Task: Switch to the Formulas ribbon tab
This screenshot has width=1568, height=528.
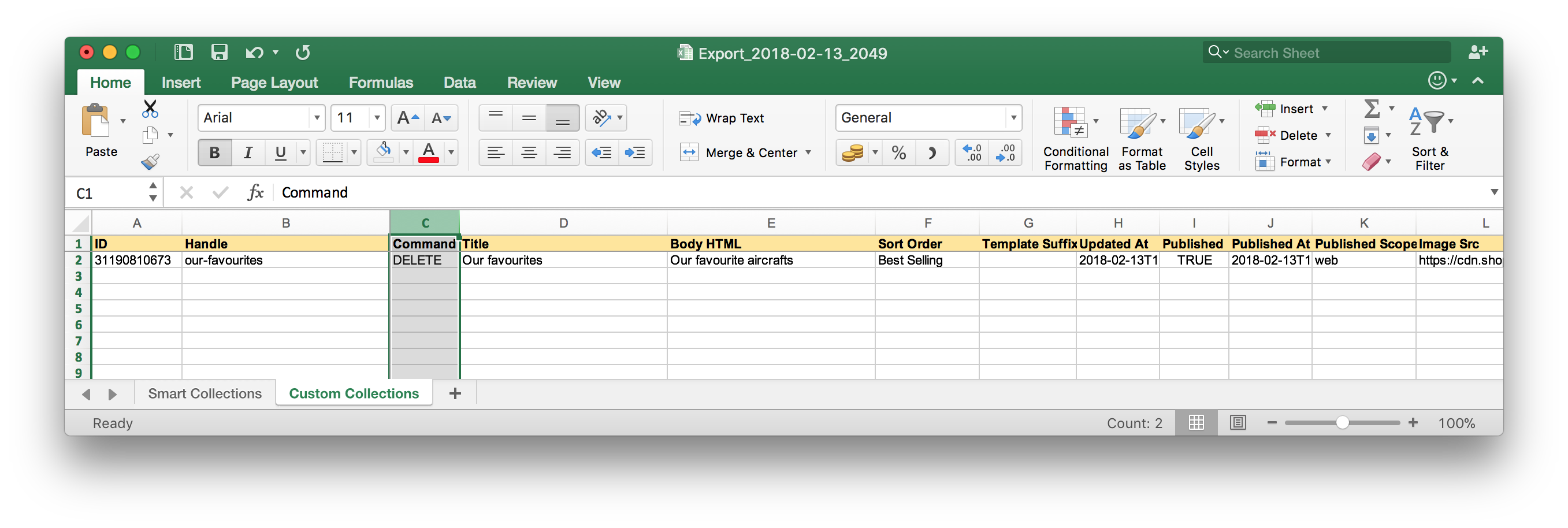Action: click(380, 83)
